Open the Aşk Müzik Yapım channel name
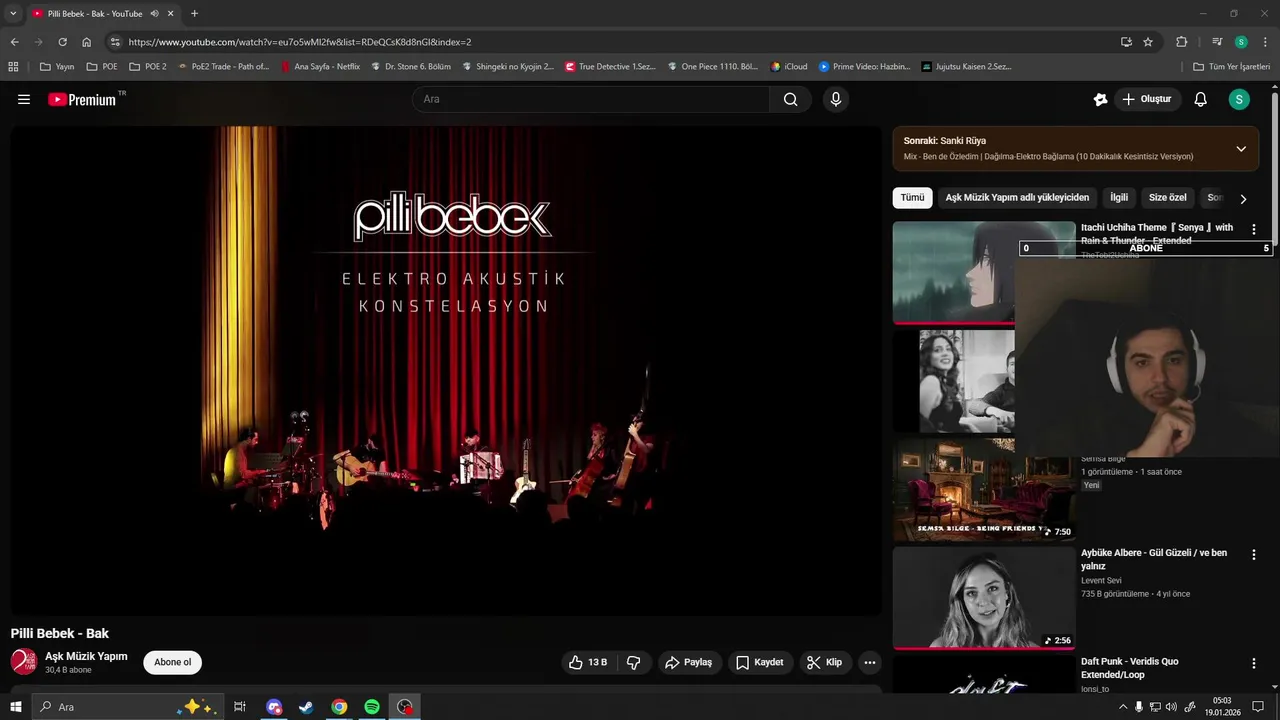This screenshot has width=1280, height=720. click(86, 656)
